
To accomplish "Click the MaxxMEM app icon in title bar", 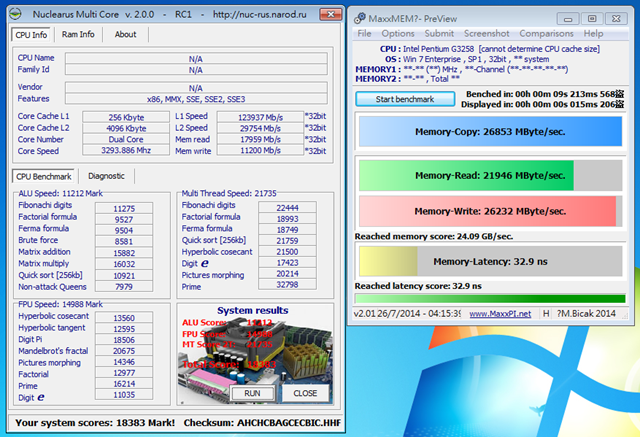I will click(x=360, y=18).
